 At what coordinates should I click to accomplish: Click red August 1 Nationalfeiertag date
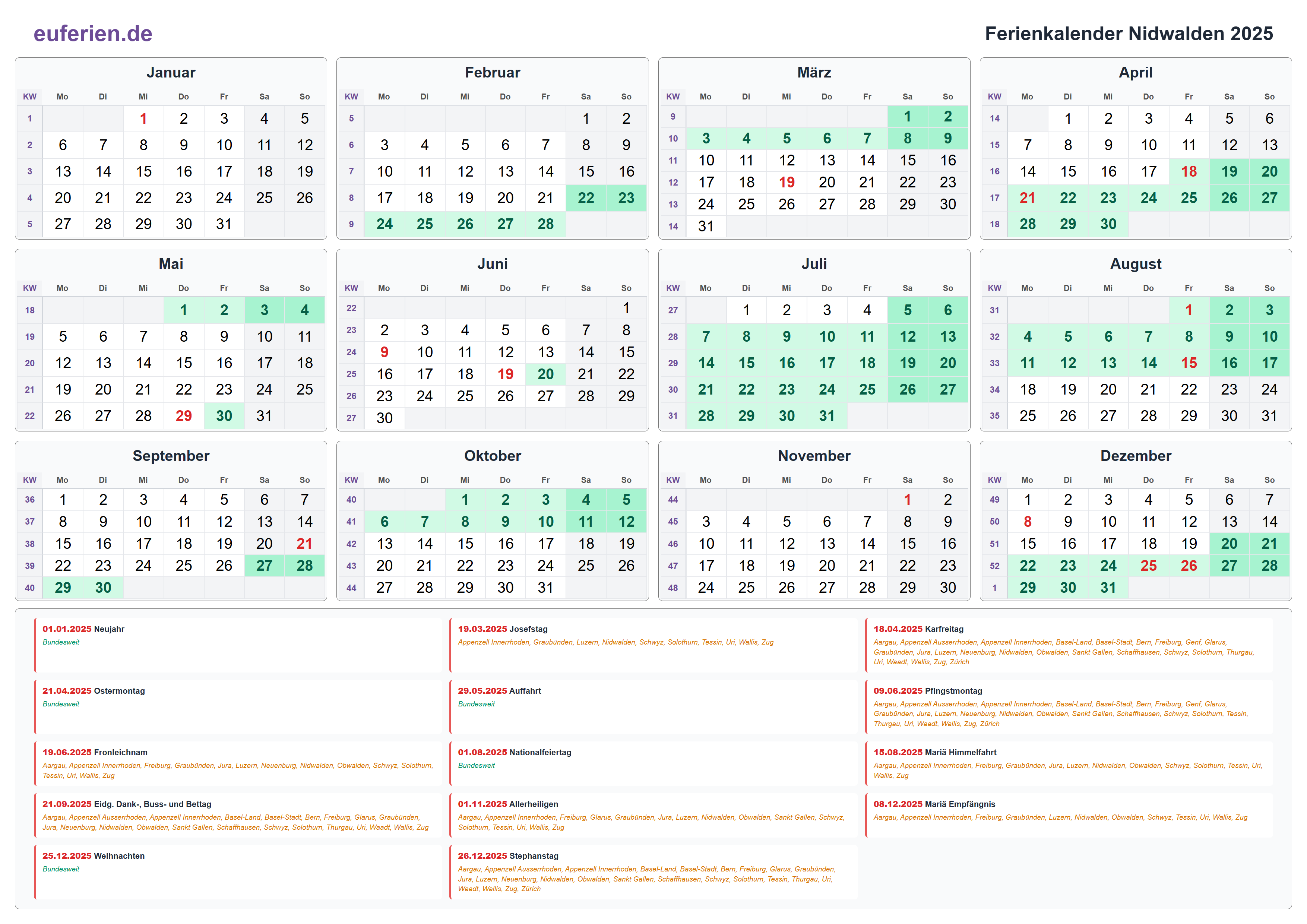1189,310
